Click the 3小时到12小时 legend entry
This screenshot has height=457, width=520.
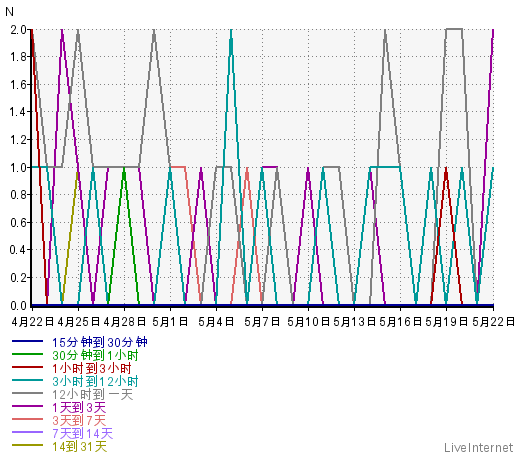95,381
